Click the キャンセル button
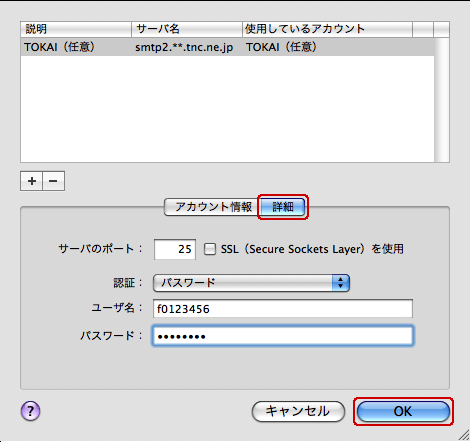 click(x=298, y=411)
